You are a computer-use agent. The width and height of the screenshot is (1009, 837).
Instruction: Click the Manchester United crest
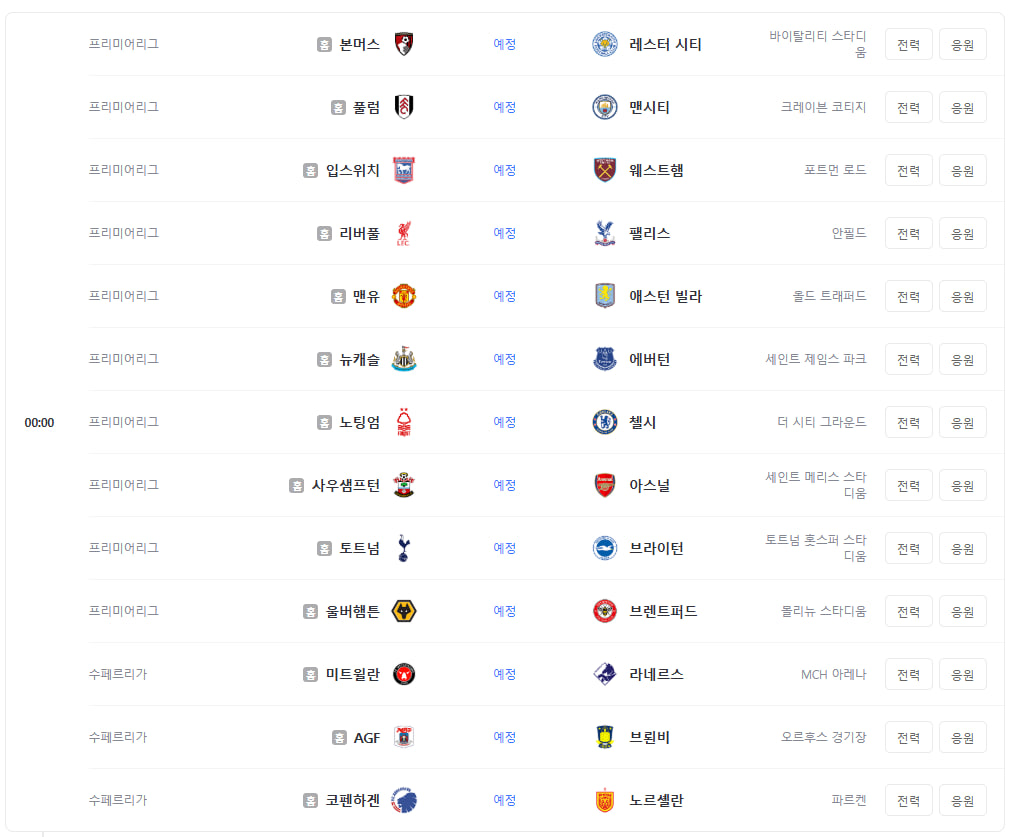click(x=403, y=297)
